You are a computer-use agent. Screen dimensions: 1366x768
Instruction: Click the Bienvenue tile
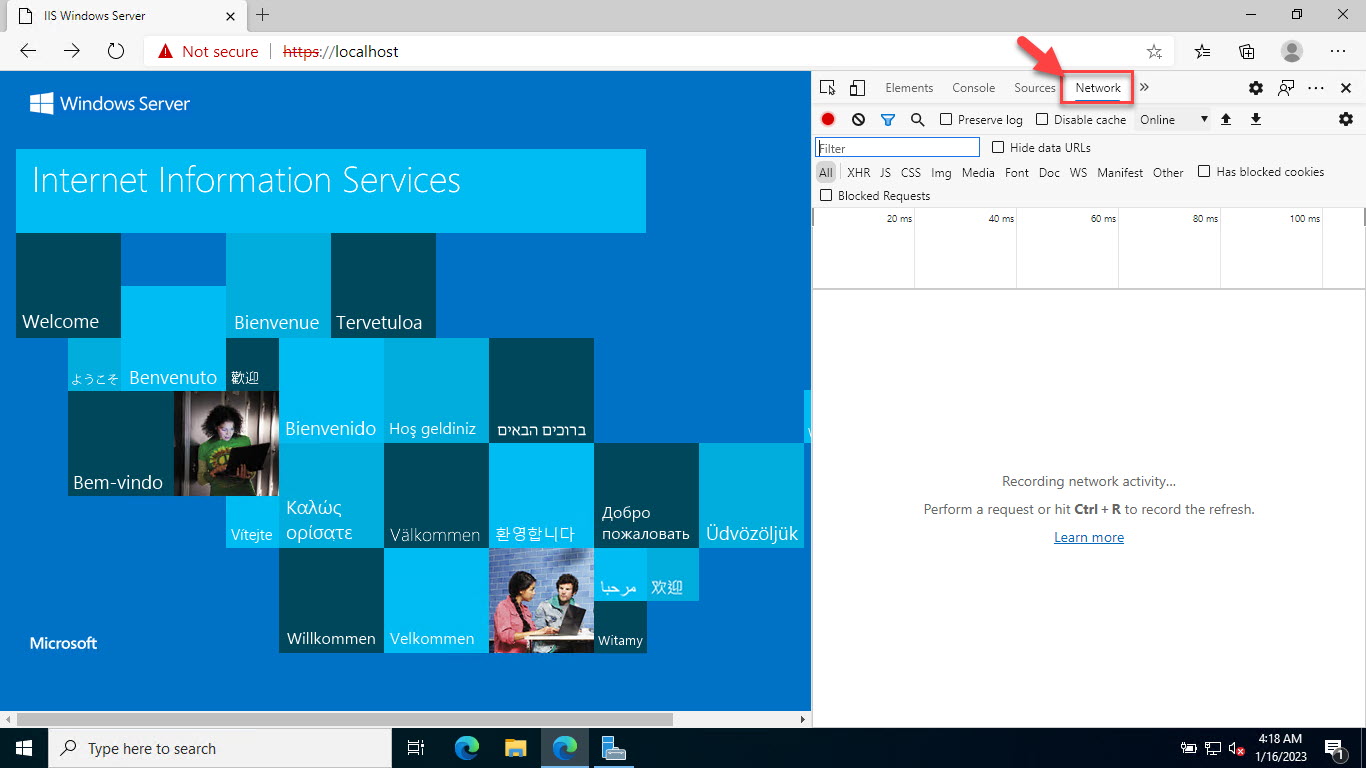pyautogui.click(x=278, y=285)
